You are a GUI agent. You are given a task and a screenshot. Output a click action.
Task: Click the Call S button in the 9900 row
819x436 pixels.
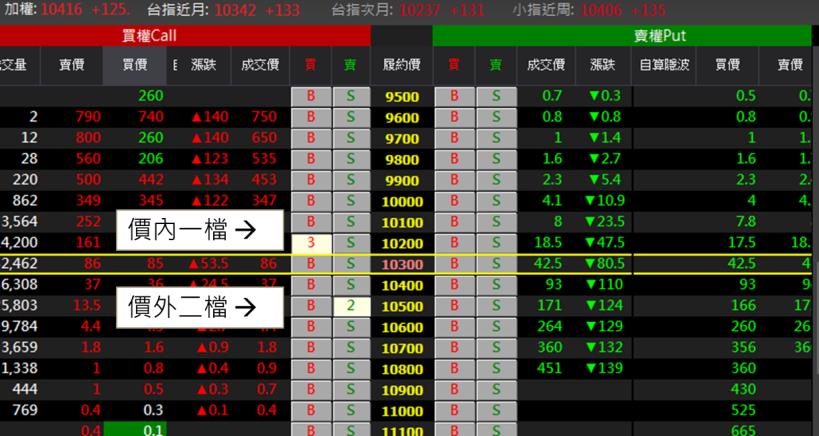pyautogui.click(x=351, y=180)
